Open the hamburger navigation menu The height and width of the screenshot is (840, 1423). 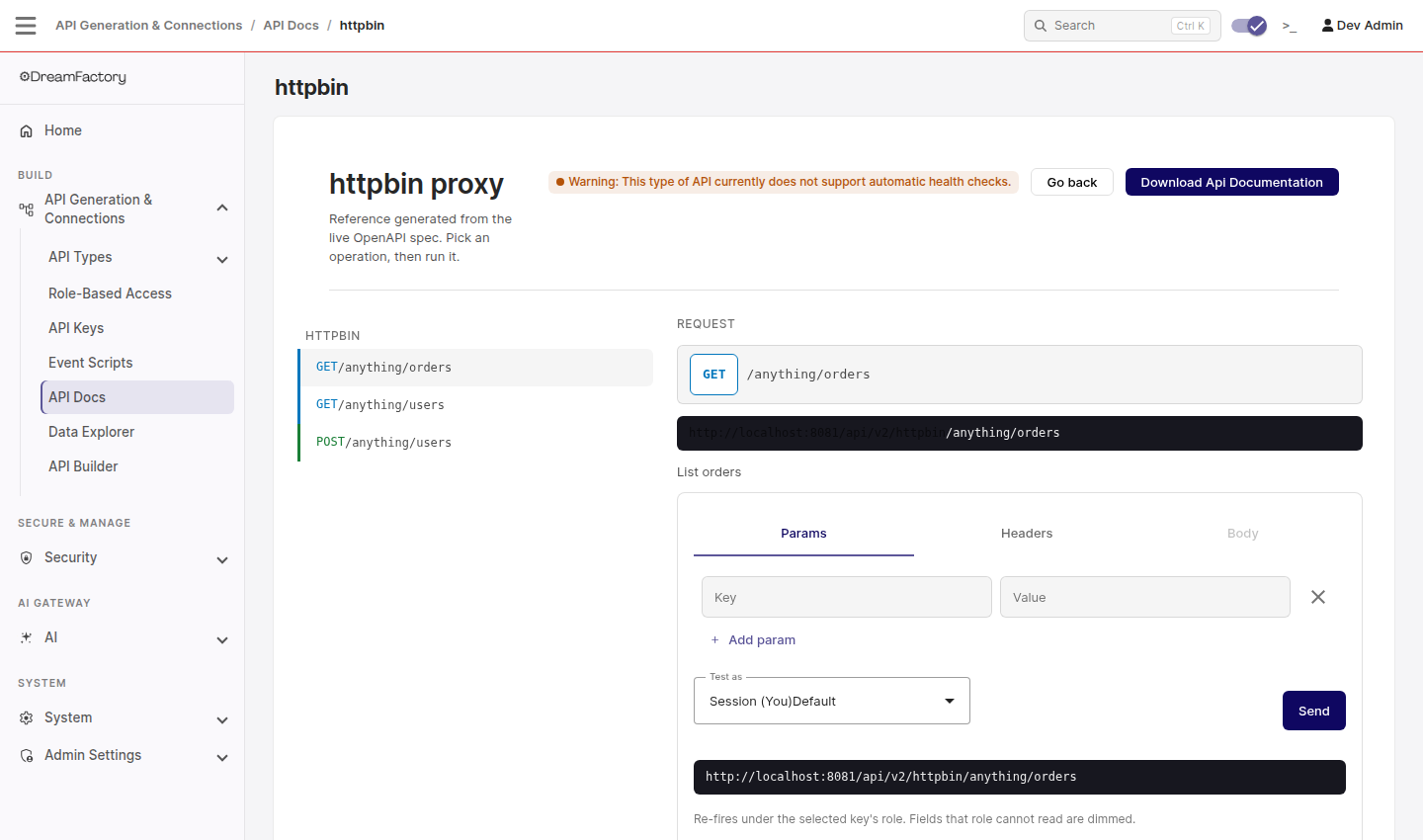pyautogui.click(x=26, y=26)
